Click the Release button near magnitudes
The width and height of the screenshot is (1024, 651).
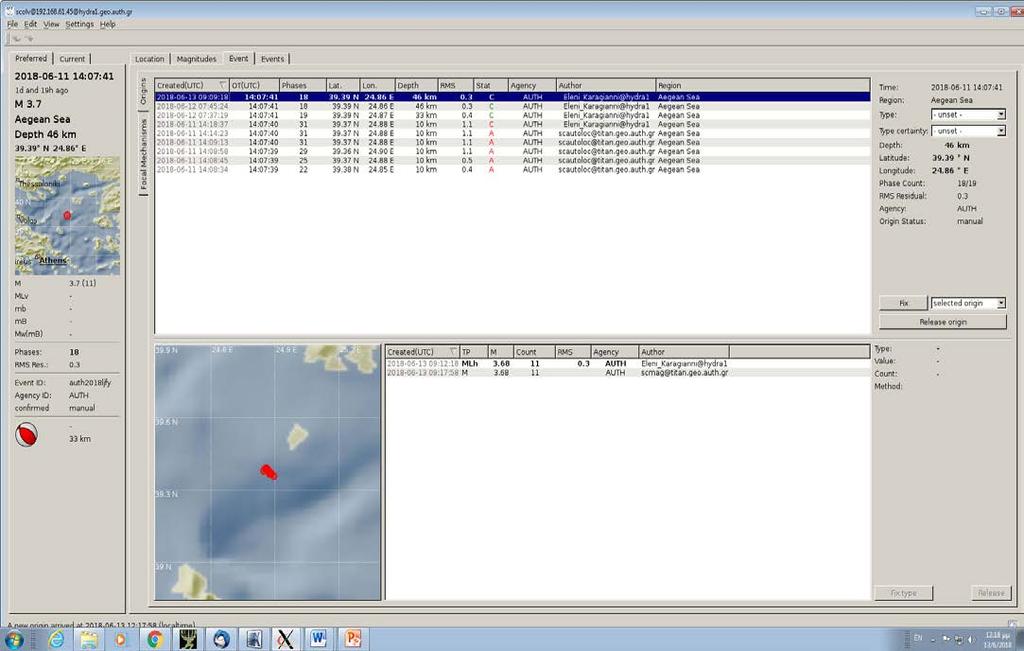[x=990, y=593]
